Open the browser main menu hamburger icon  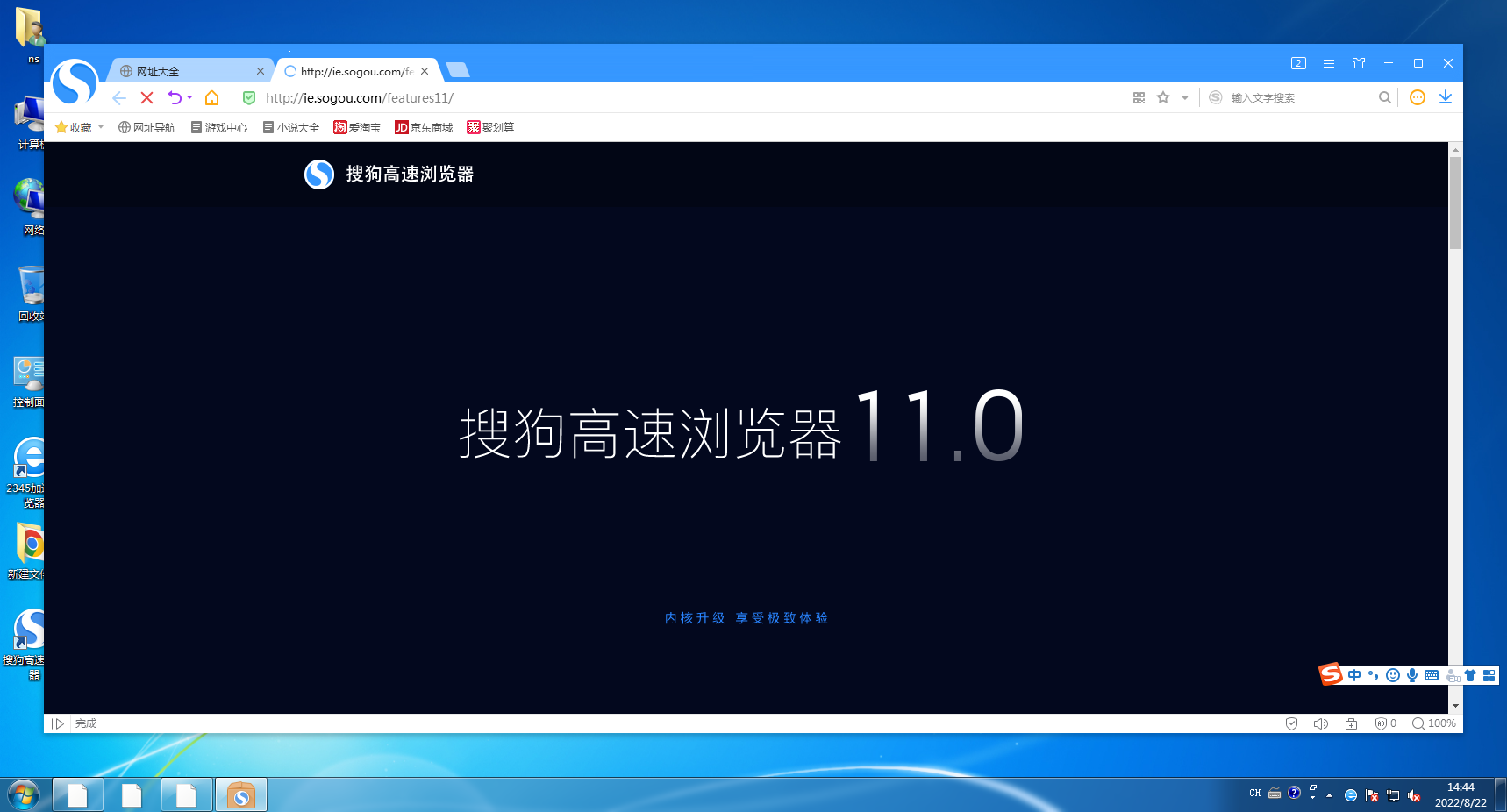point(1329,63)
